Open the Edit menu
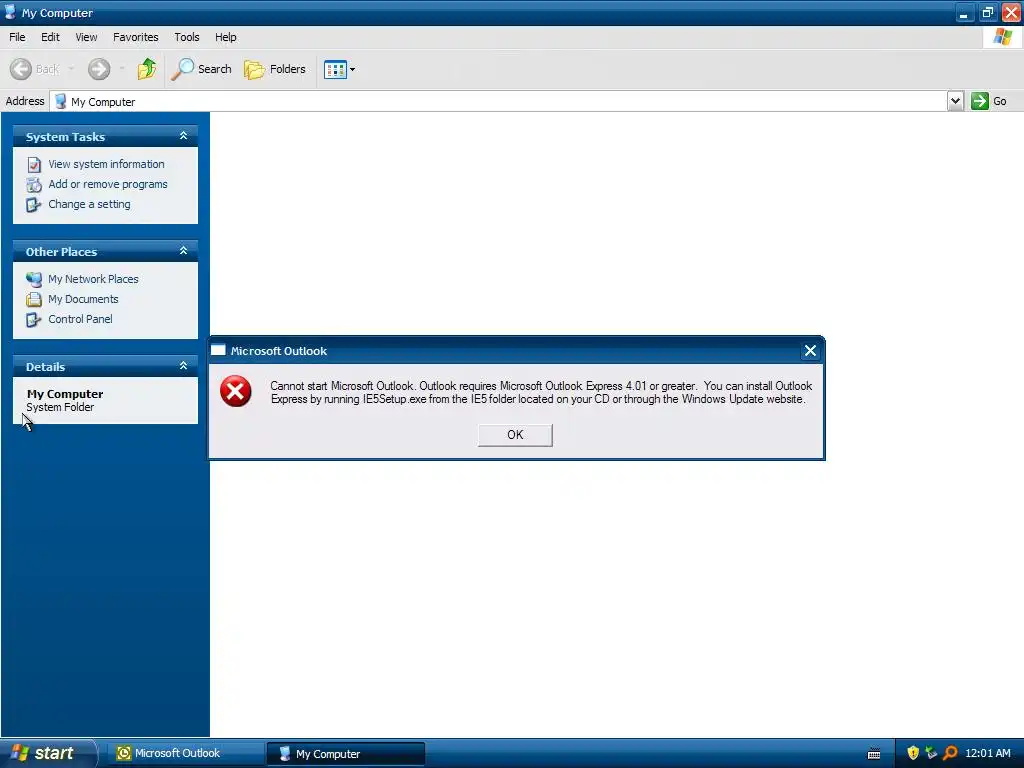The image size is (1024, 768). click(50, 37)
